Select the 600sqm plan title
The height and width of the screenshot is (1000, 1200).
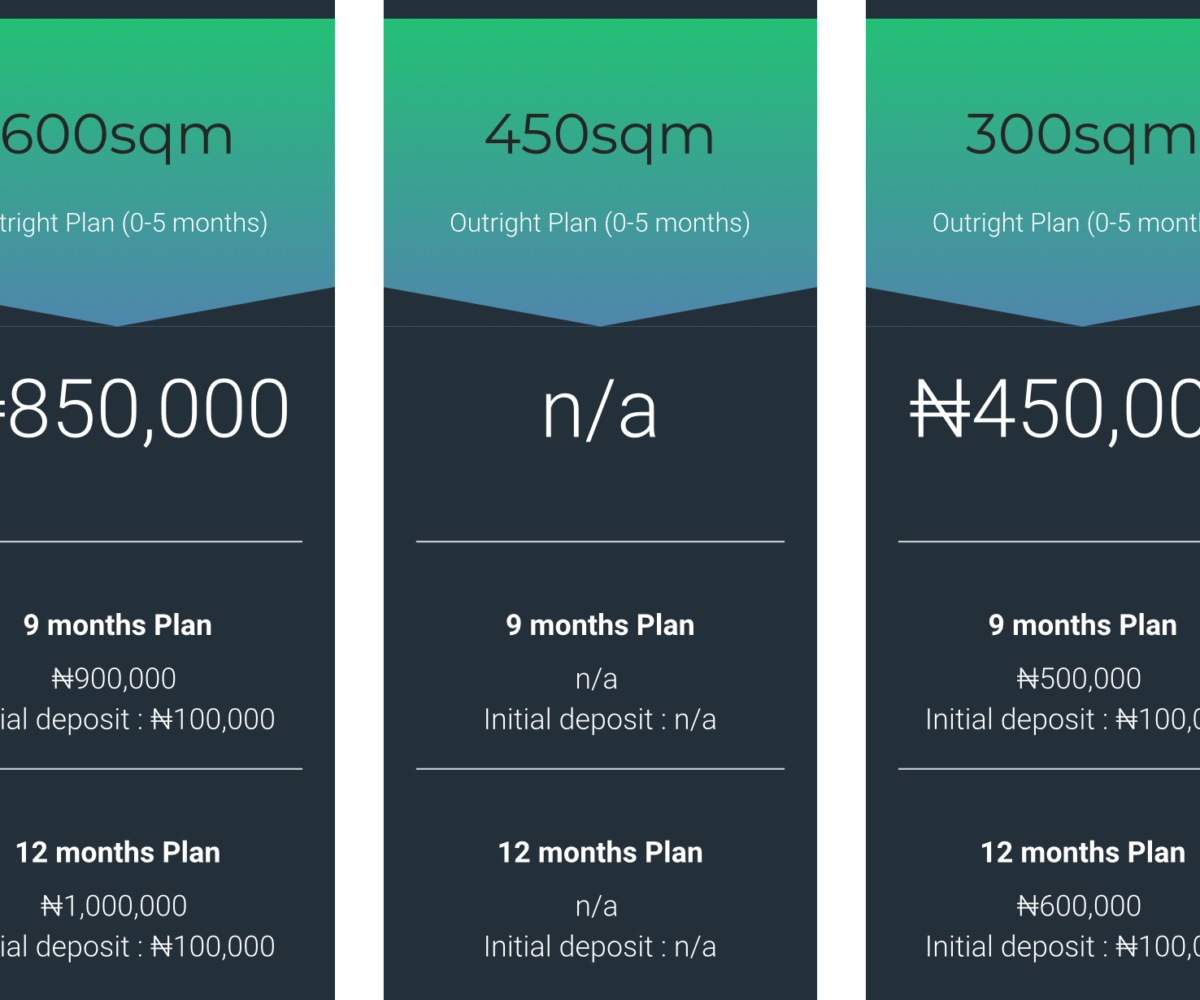click(x=116, y=135)
